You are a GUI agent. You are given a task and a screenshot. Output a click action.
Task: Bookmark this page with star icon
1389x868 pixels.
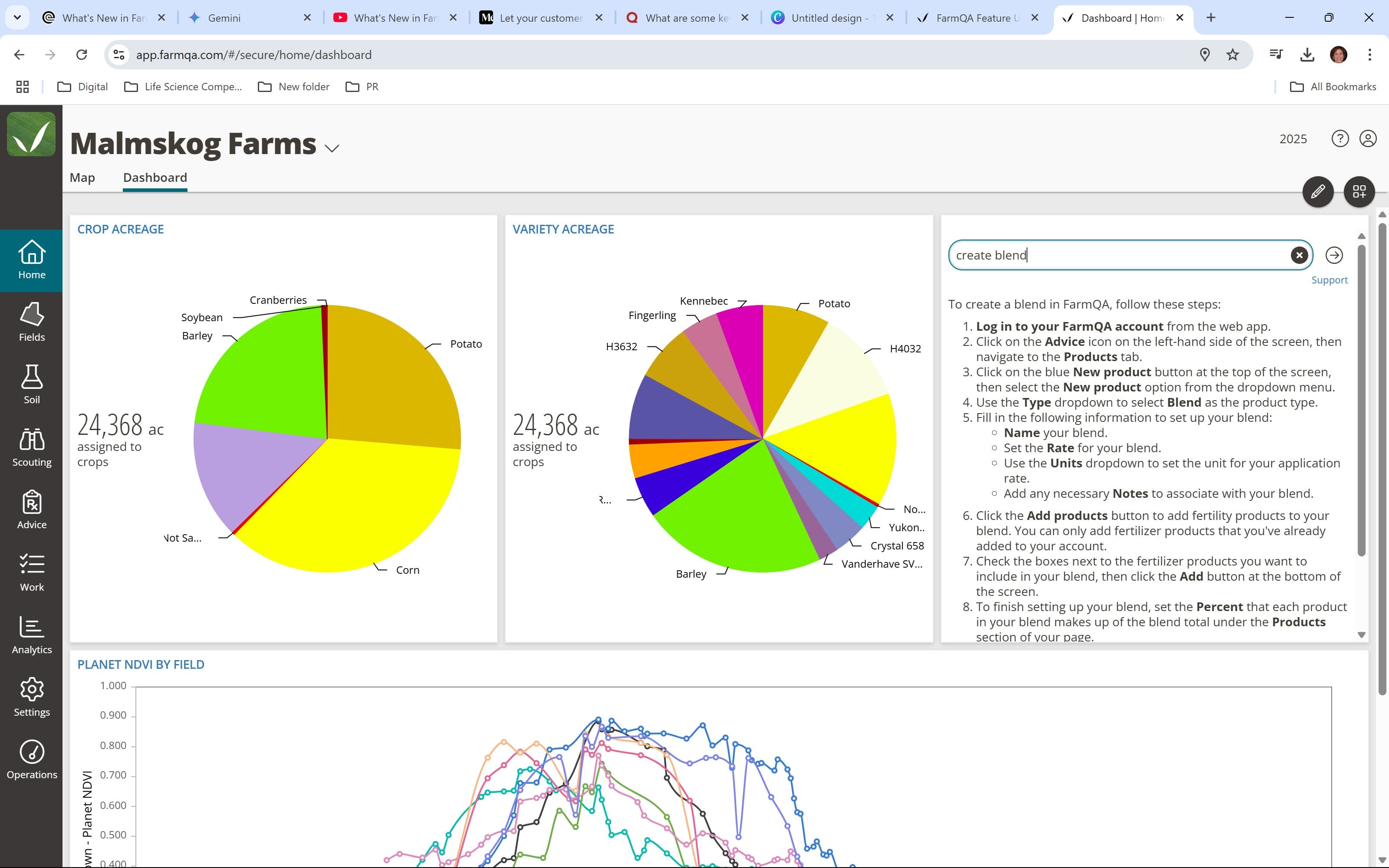1232,55
